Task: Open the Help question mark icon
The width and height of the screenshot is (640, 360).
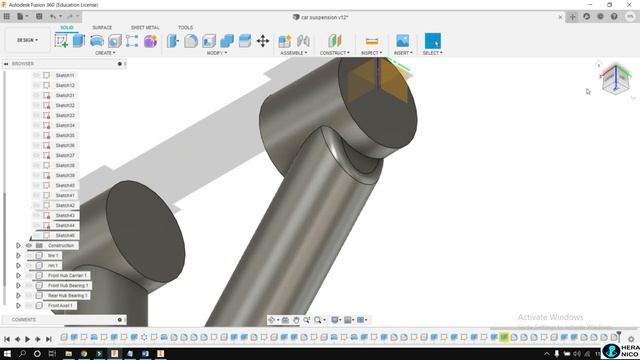Action: click(x=614, y=16)
